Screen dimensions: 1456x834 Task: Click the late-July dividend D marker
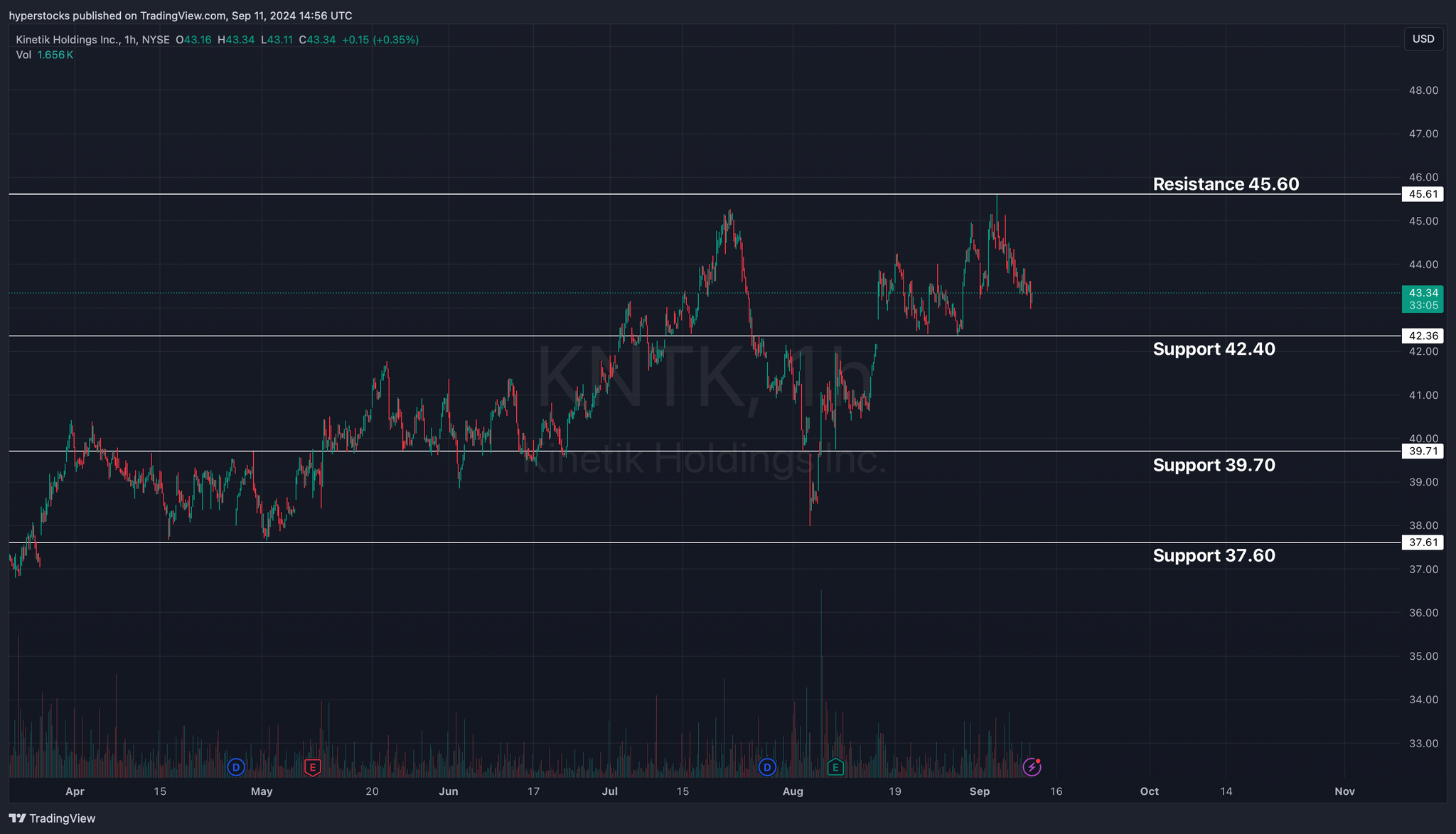pos(766,767)
